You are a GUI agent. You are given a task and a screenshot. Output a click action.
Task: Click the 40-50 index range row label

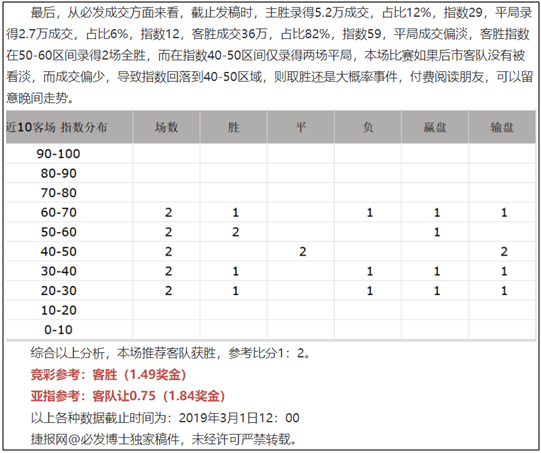pyautogui.click(x=58, y=252)
